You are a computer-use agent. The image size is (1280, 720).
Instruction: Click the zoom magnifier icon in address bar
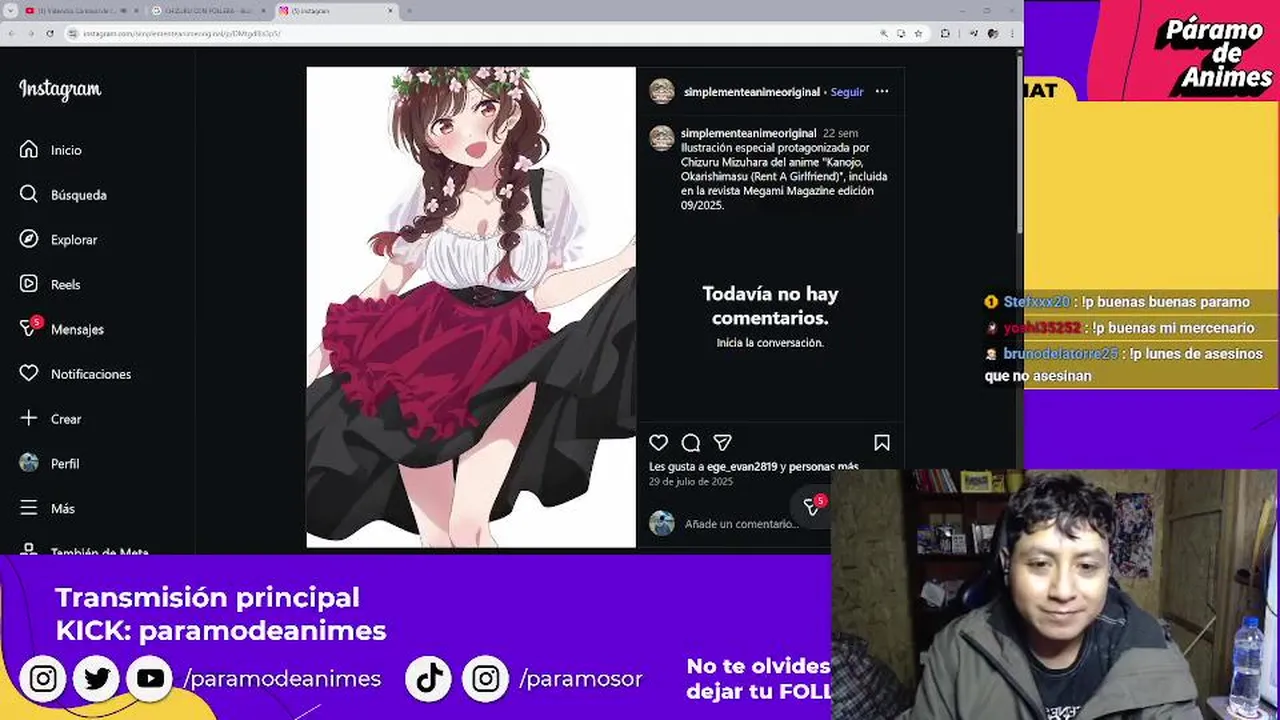[x=884, y=33]
